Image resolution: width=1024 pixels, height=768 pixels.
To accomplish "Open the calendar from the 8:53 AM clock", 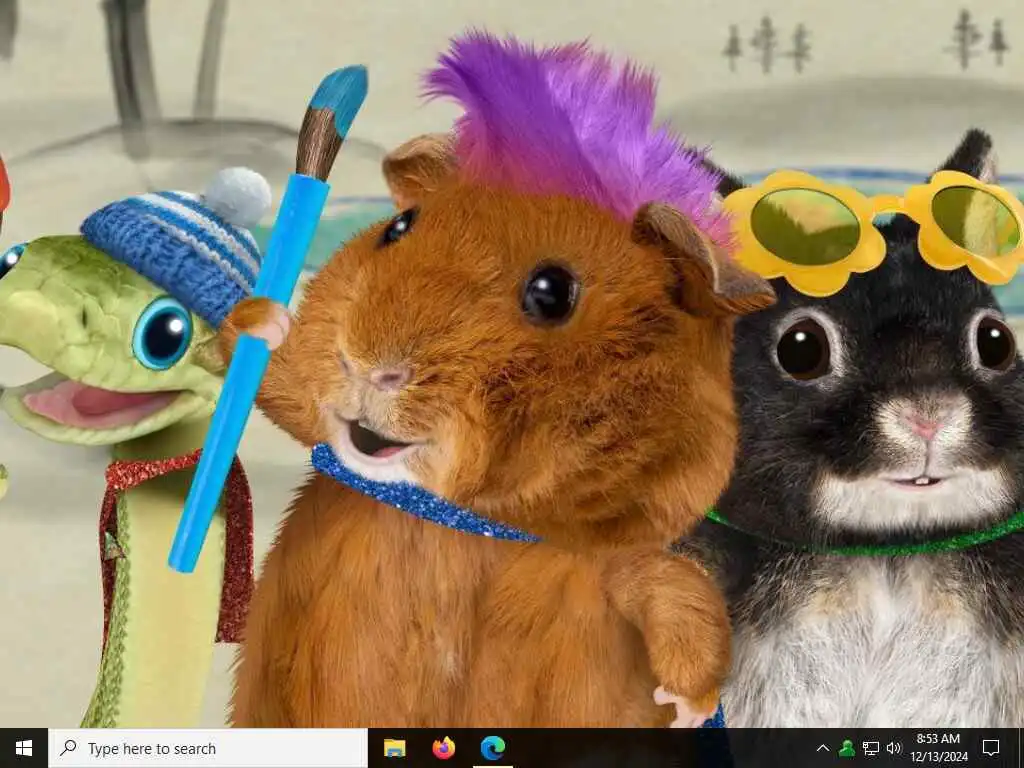I will pos(938,748).
